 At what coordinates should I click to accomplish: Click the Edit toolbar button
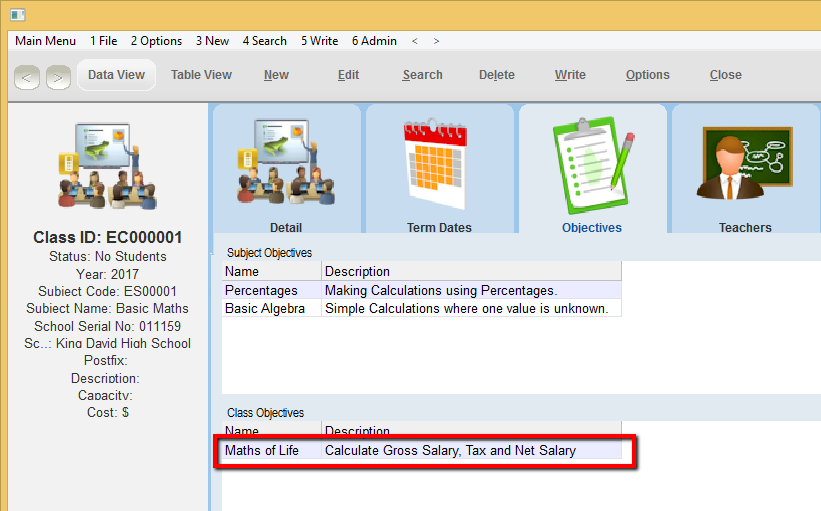pos(348,75)
